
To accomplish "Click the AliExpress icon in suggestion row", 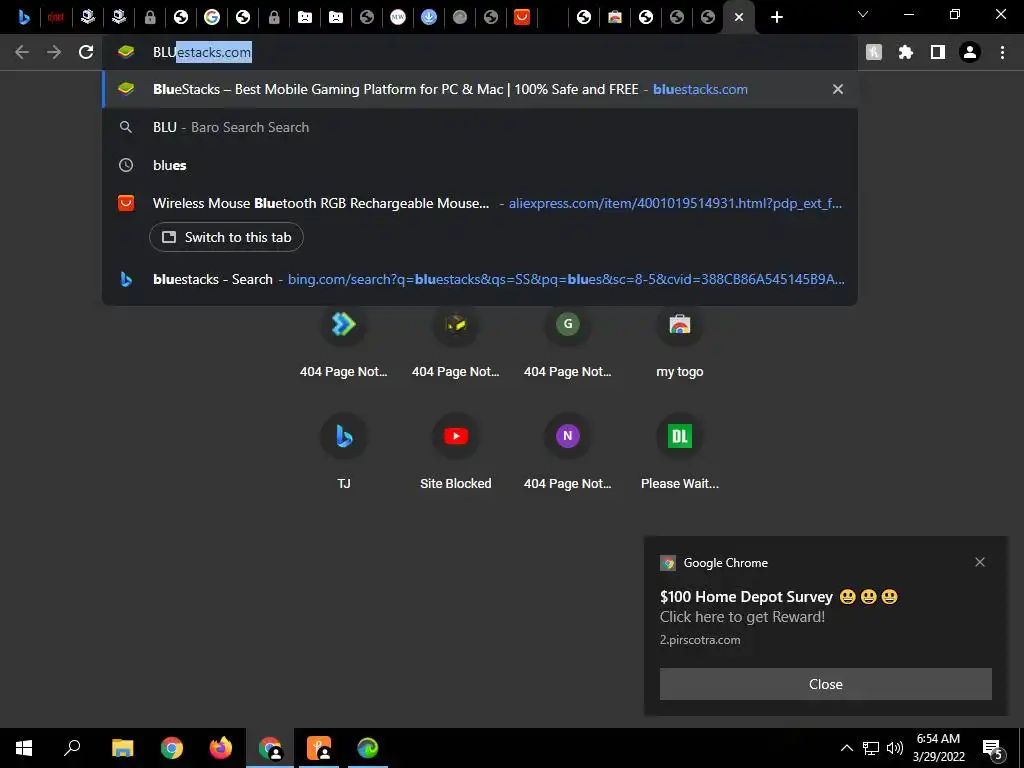I will (x=126, y=203).
